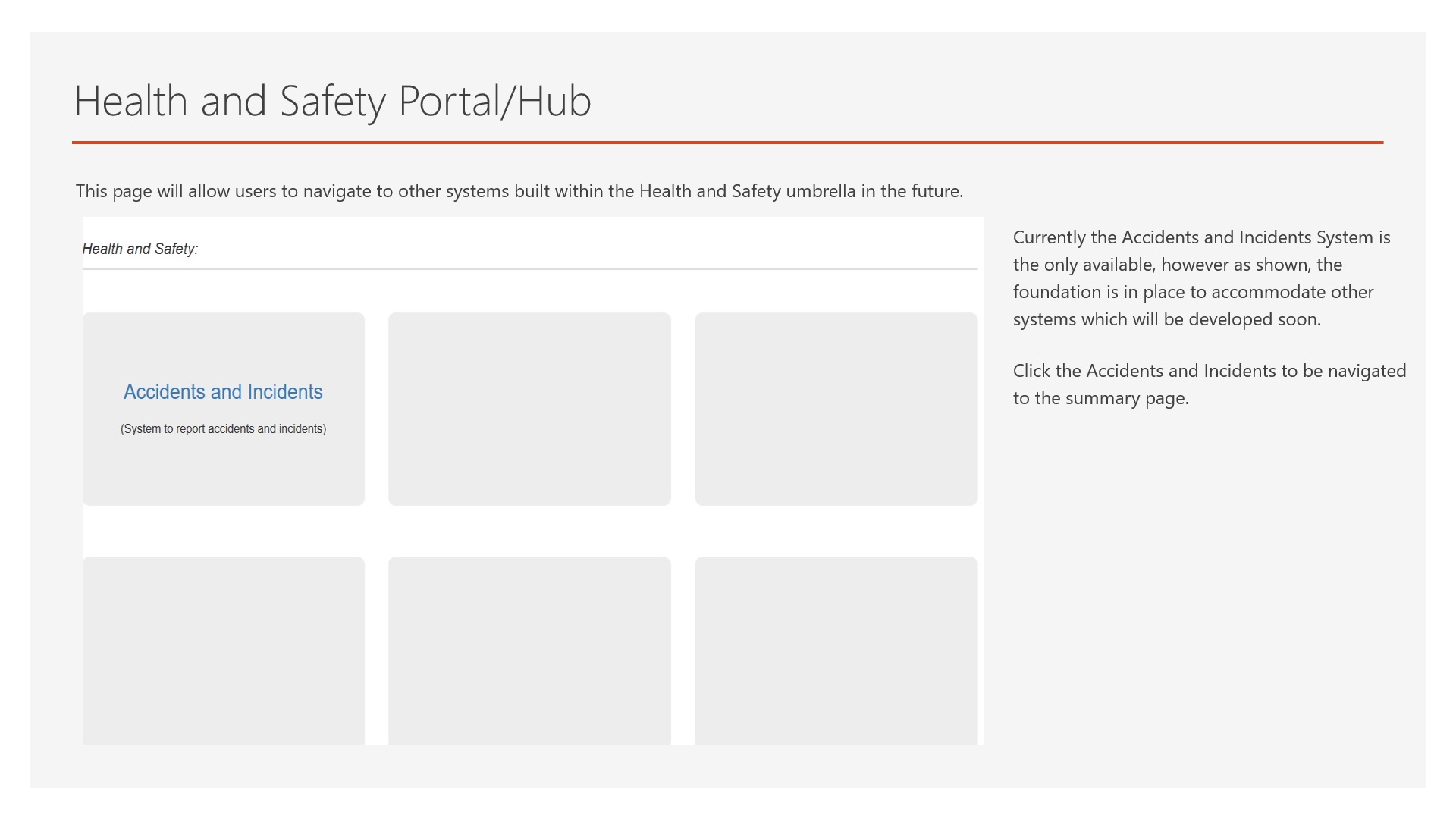Click the 'Health and Safety Portal/Hub' slide title
1456x819 pixels.
[x=332, y=101]
